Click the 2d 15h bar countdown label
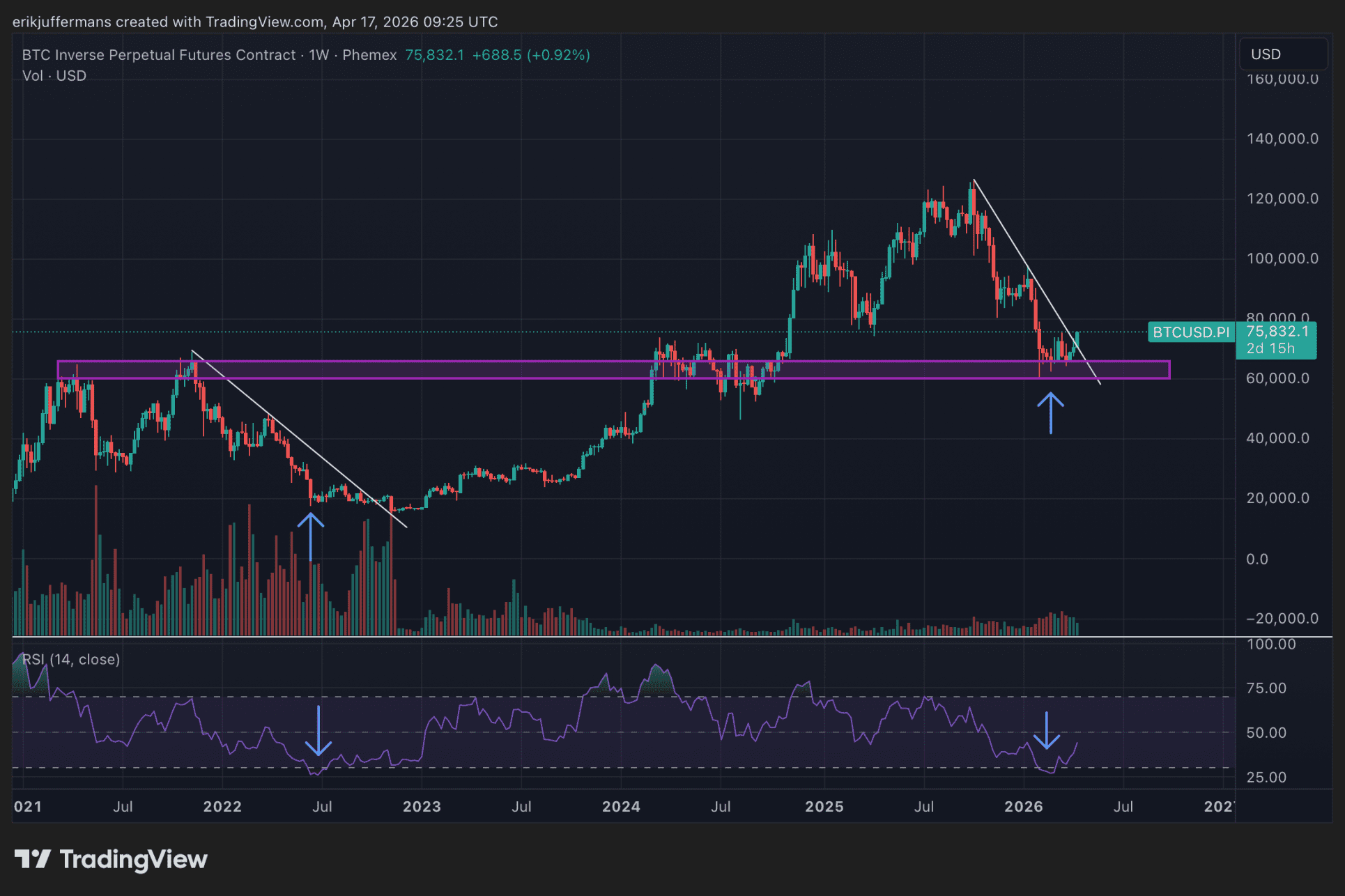Image resolution: width=1345 pixels, height=896 pixels. click(x=1270, y=348)
